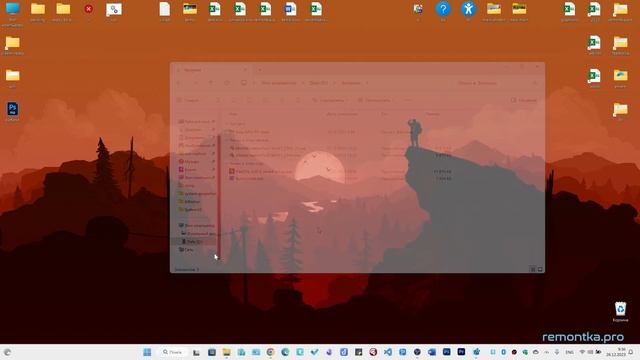
Task: Open the Explorer three-dots more options menu
Action: 407,100
